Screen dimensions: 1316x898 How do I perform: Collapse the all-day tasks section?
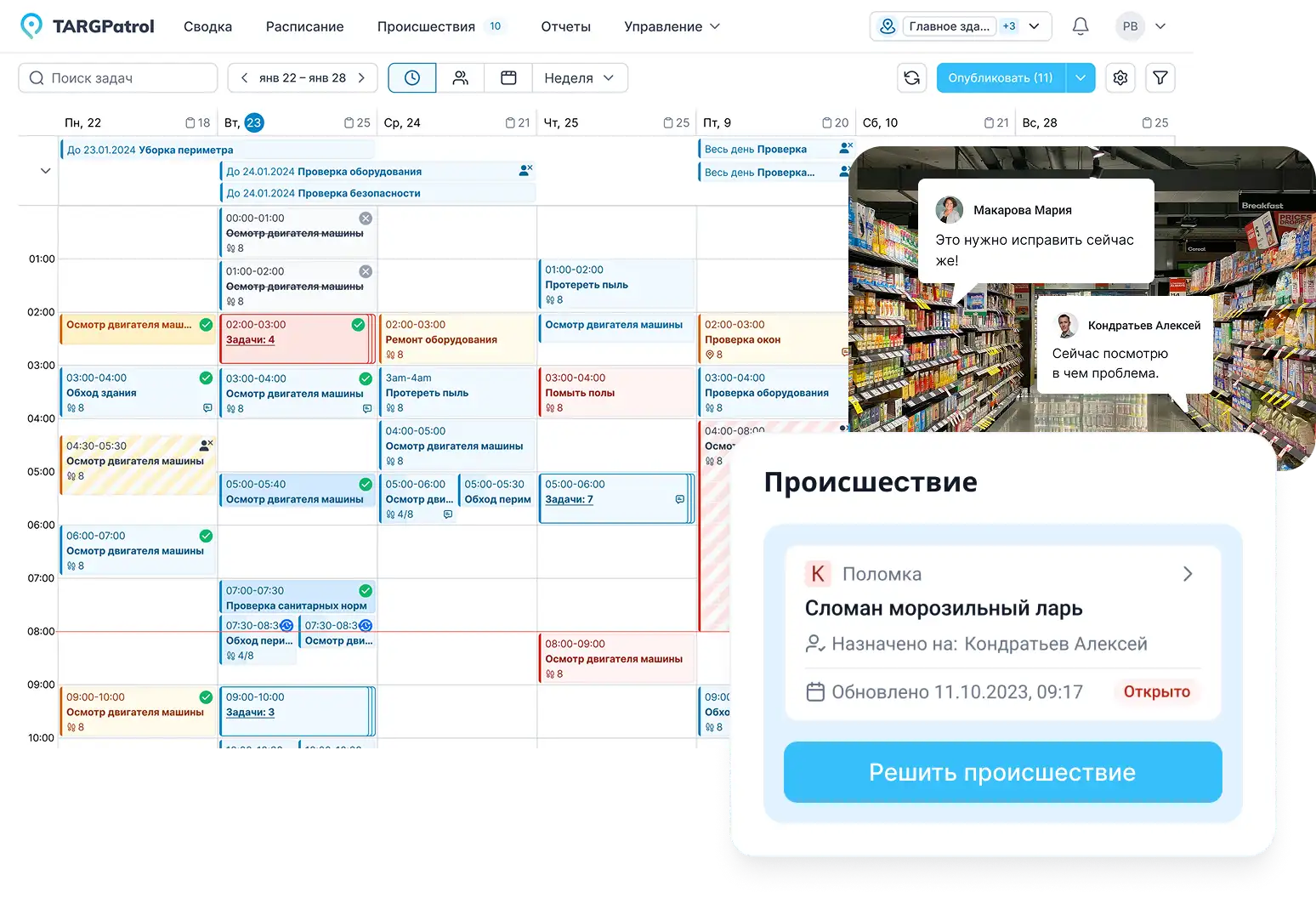coord(45,171)
